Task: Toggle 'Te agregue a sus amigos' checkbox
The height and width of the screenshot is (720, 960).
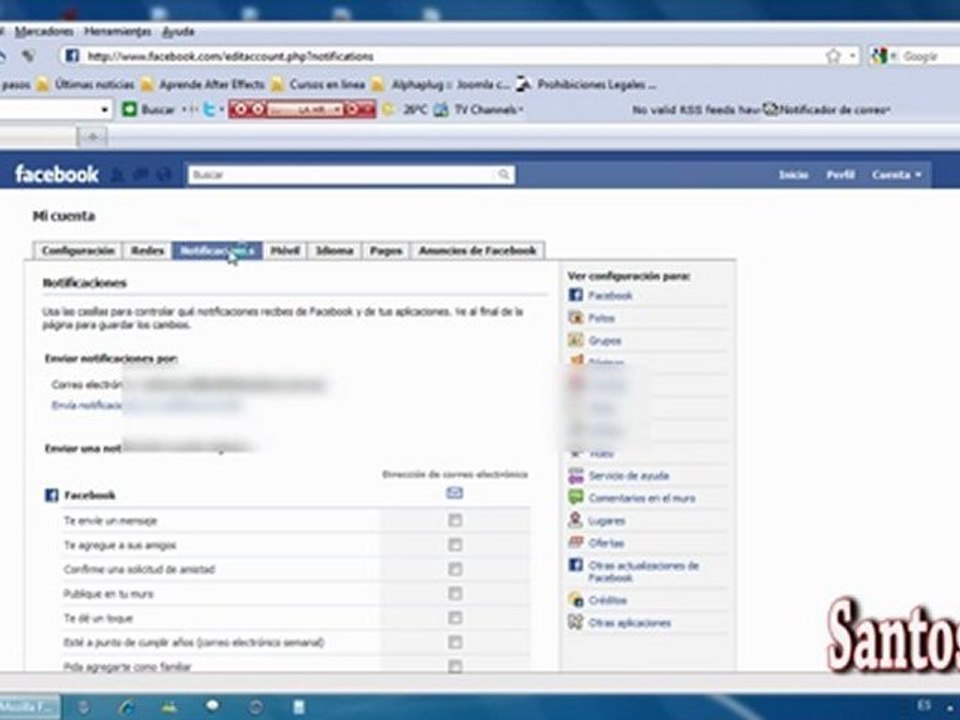Action: point(455,544)
